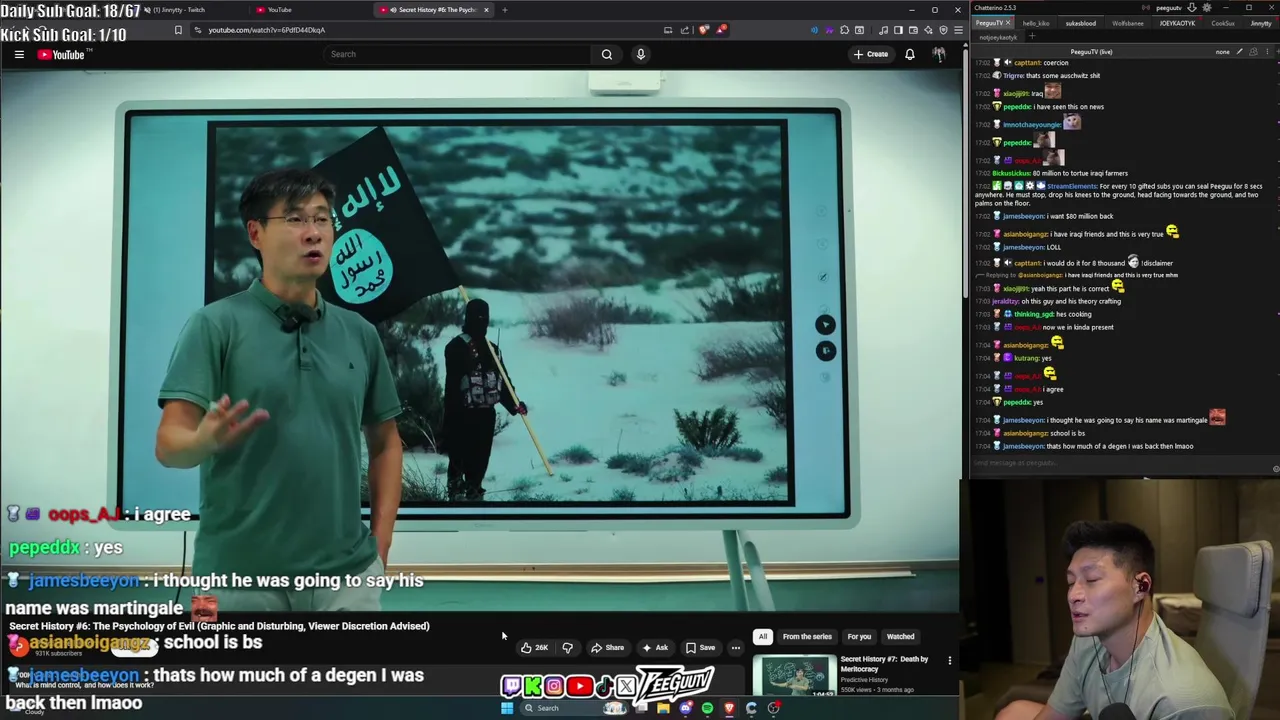Go to YouTube home via the logo
1280x720 pixels.
61,54
